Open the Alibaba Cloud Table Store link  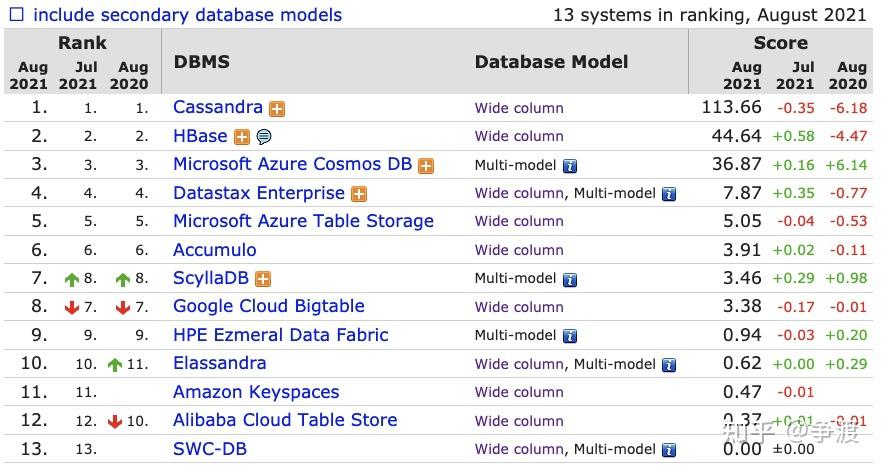point(285,420)
